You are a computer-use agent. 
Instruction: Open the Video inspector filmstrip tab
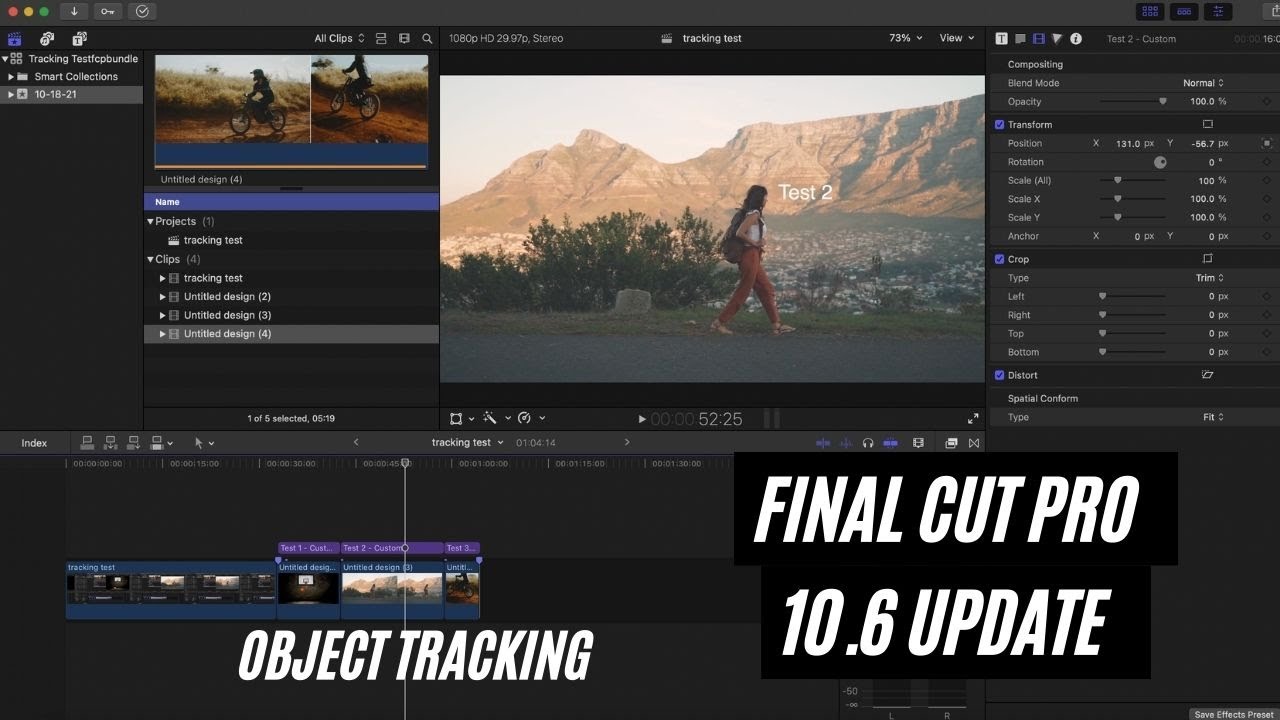1038,38
